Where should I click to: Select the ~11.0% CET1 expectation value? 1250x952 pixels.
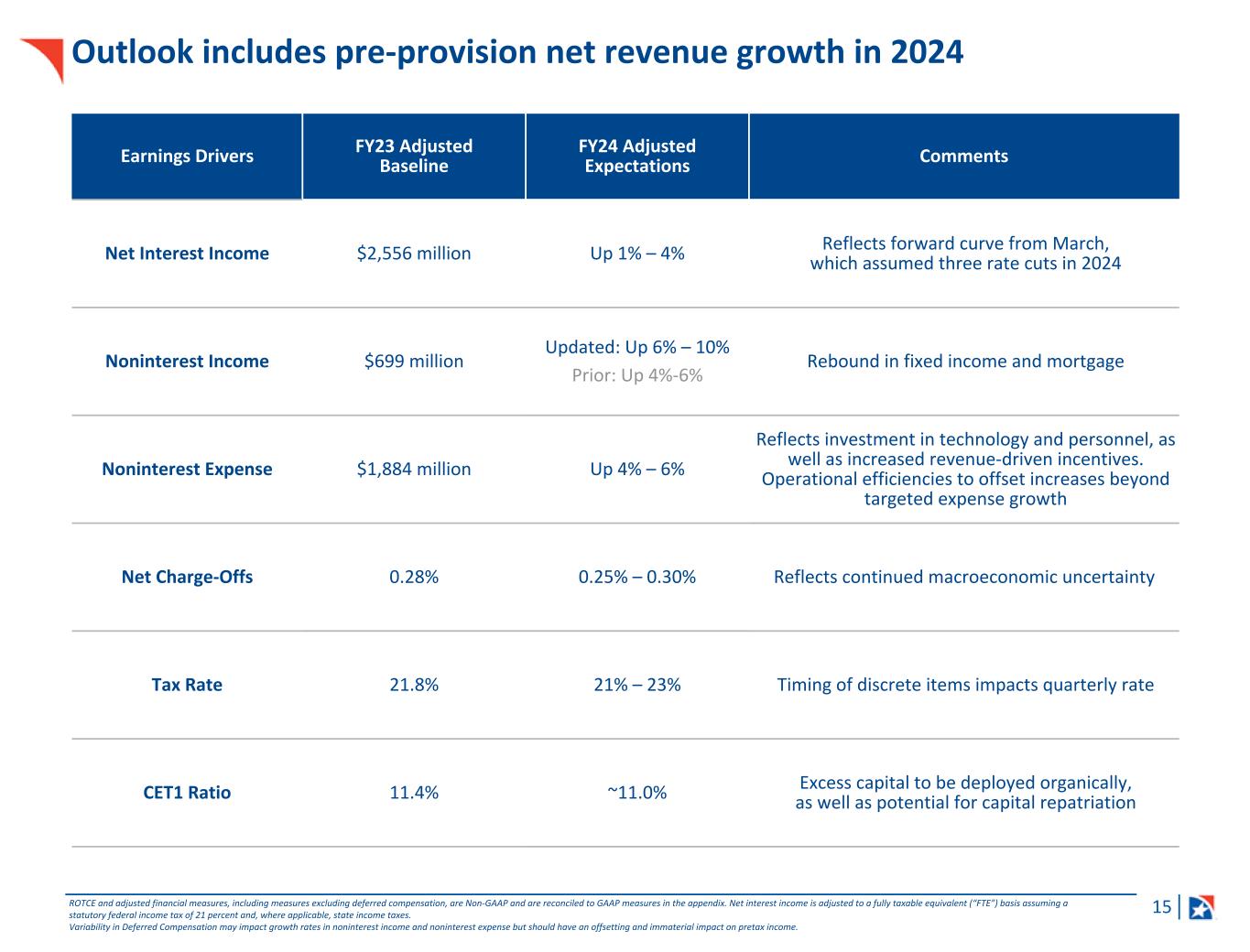[x=637, y=793]
